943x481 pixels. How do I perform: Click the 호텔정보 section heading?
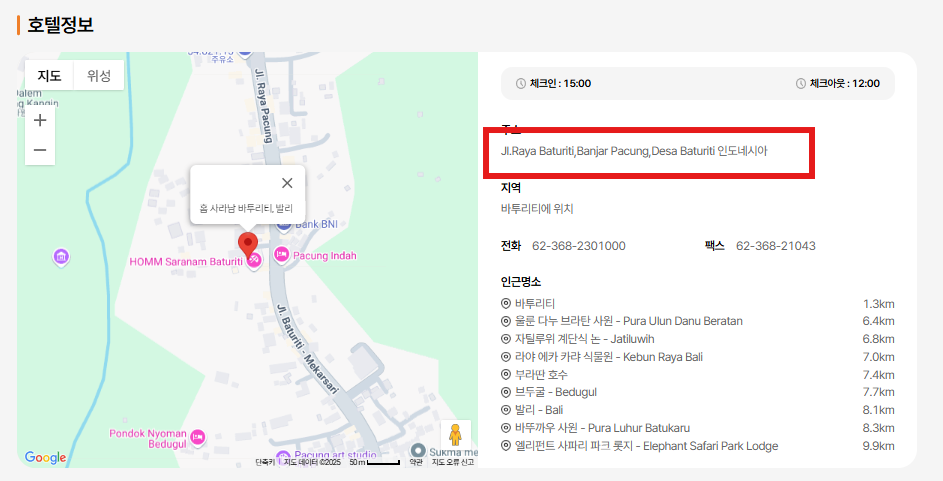60,25
